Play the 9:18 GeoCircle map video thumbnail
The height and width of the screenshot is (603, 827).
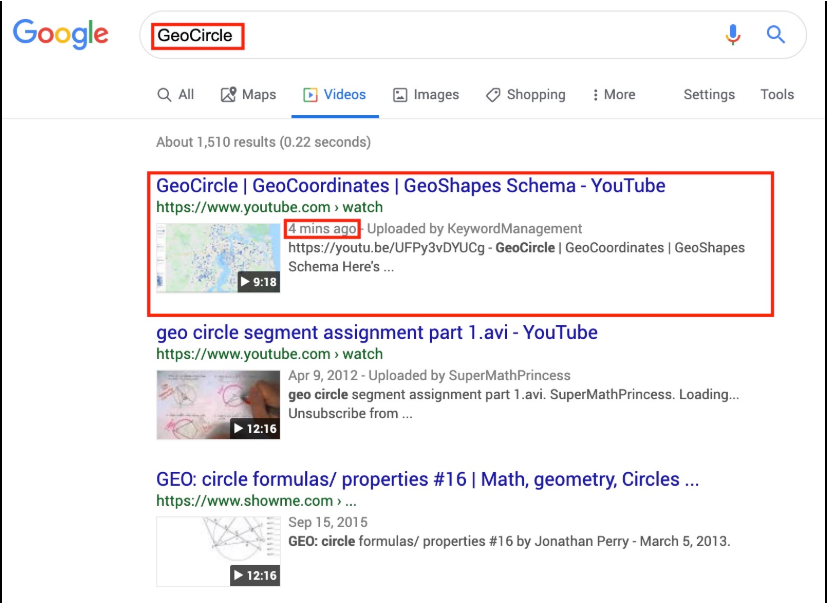click(x=218, y=257)
